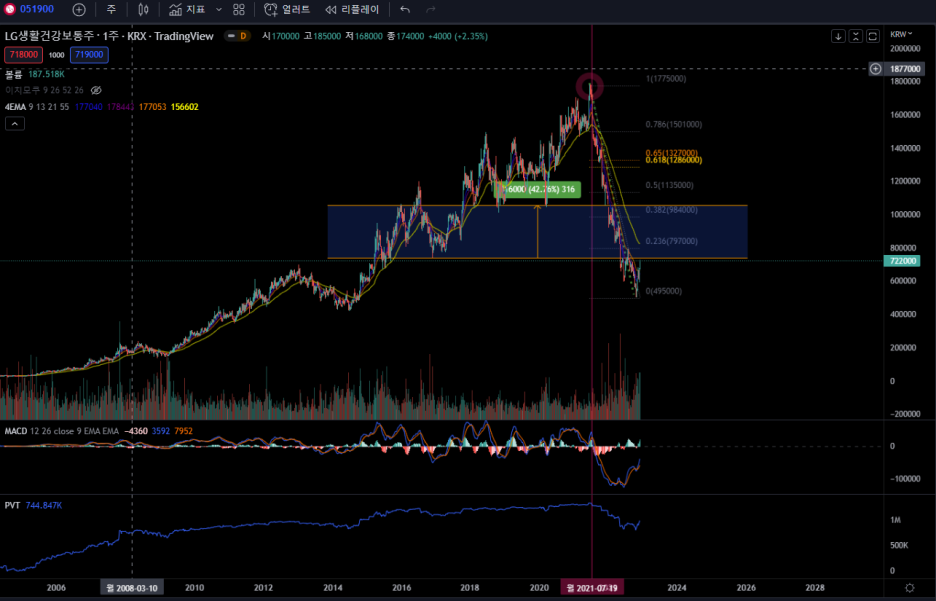
Task: Open the 지표 indicators dialog
Action: (187, 9)
